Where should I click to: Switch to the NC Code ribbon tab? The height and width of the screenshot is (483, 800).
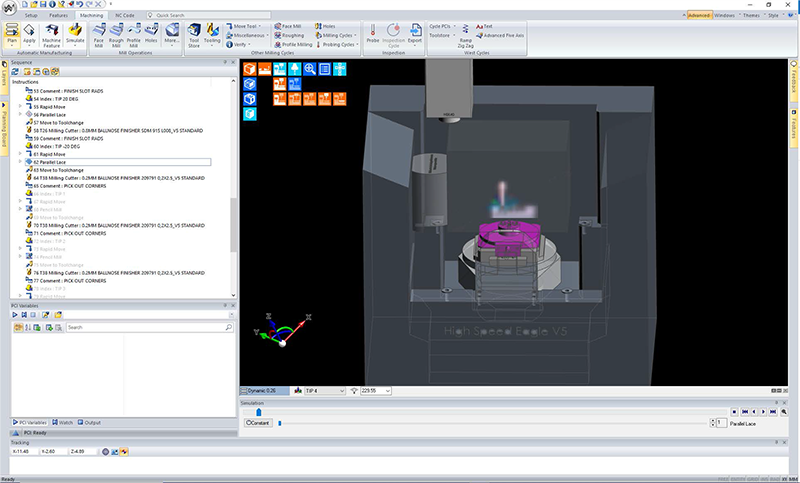pyautogui.click(x=124, y=15)
